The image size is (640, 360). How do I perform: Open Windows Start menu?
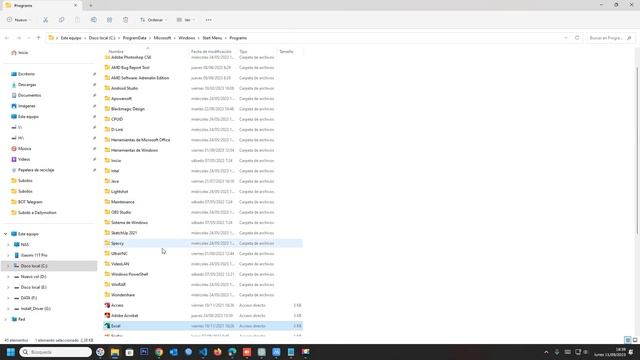[11, 352]
